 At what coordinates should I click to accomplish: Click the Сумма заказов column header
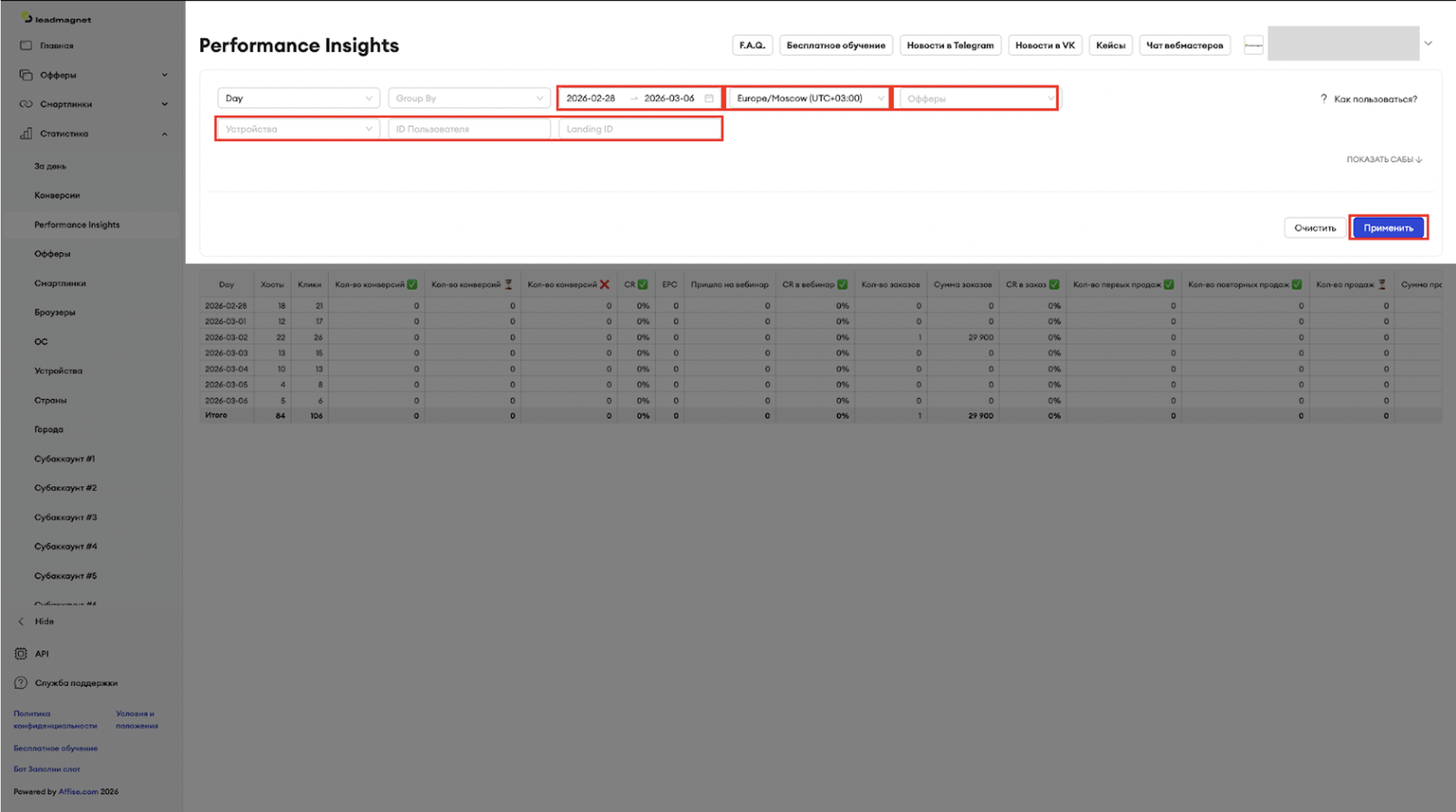pyautogui.click(x=963, y=284)
